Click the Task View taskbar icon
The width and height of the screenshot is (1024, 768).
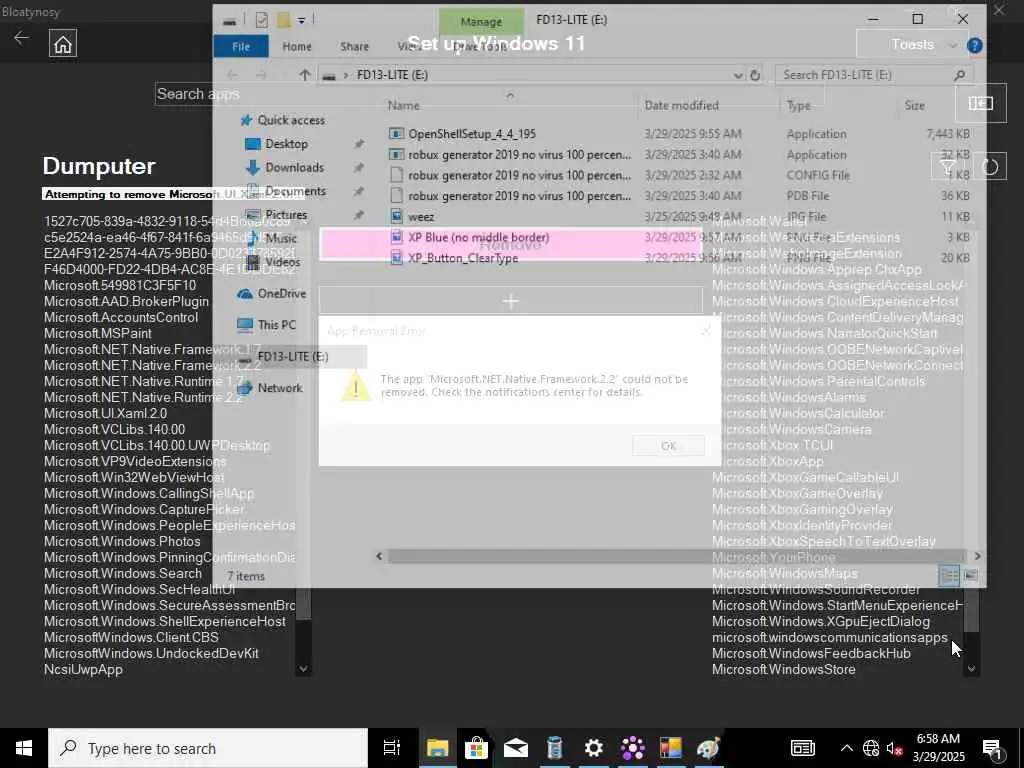coord(392,748)
